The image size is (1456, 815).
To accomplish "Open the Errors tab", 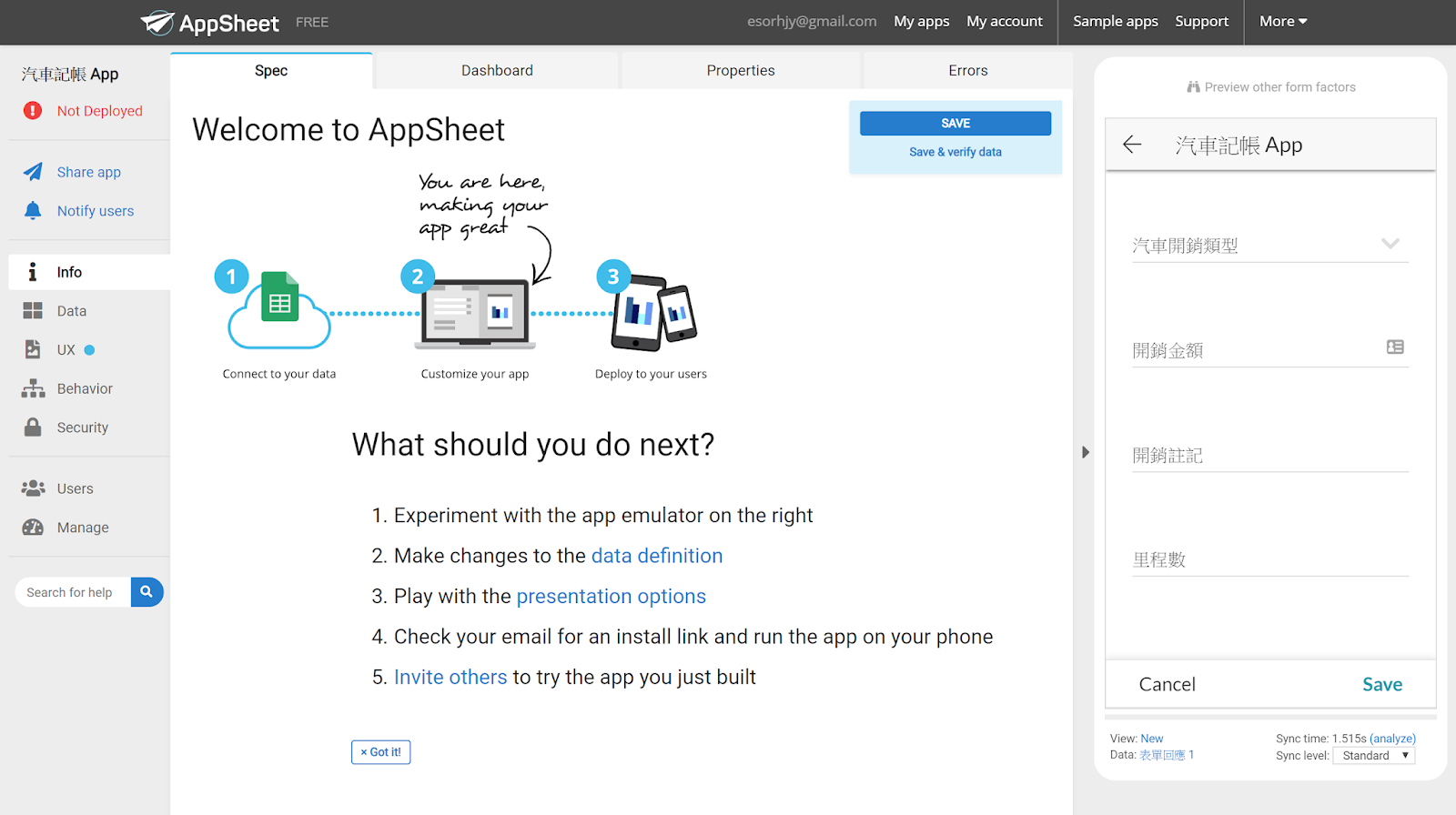I will coord(968,71).
